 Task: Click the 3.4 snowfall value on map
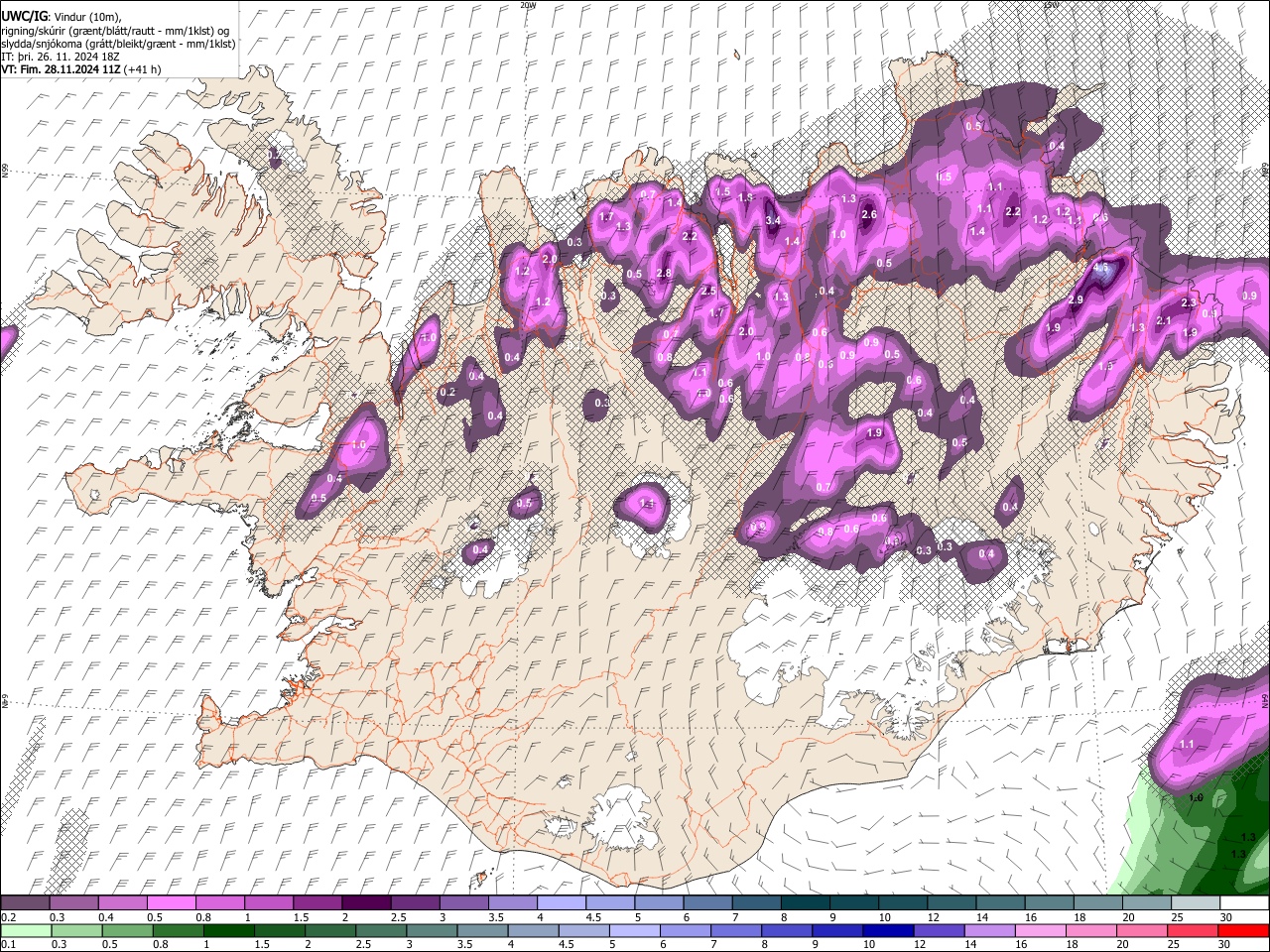tap(775, 220)
